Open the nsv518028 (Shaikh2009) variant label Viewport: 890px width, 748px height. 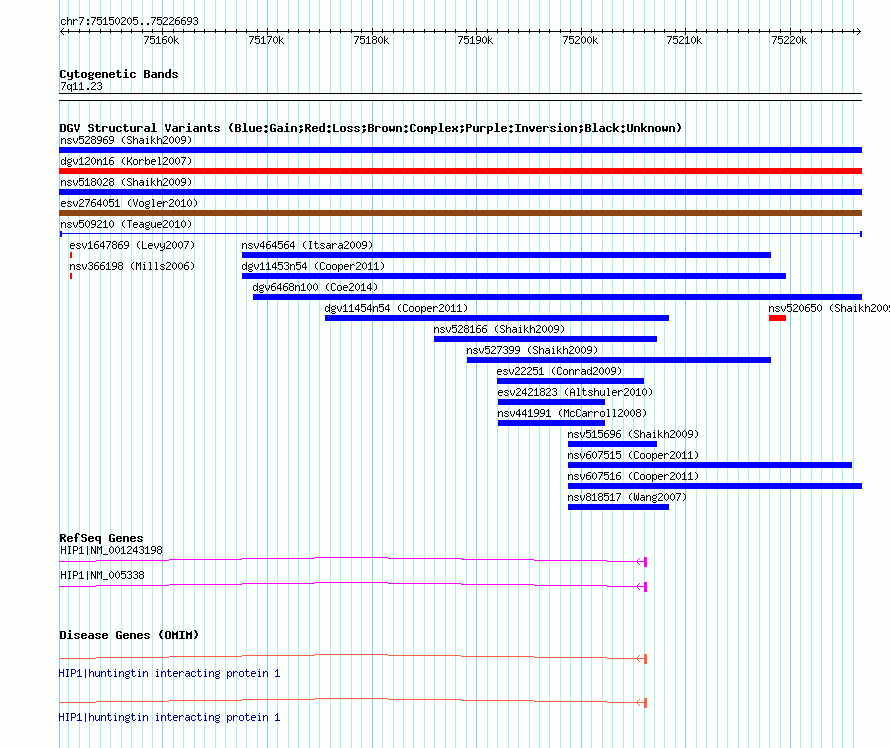[x=126, y=182]
